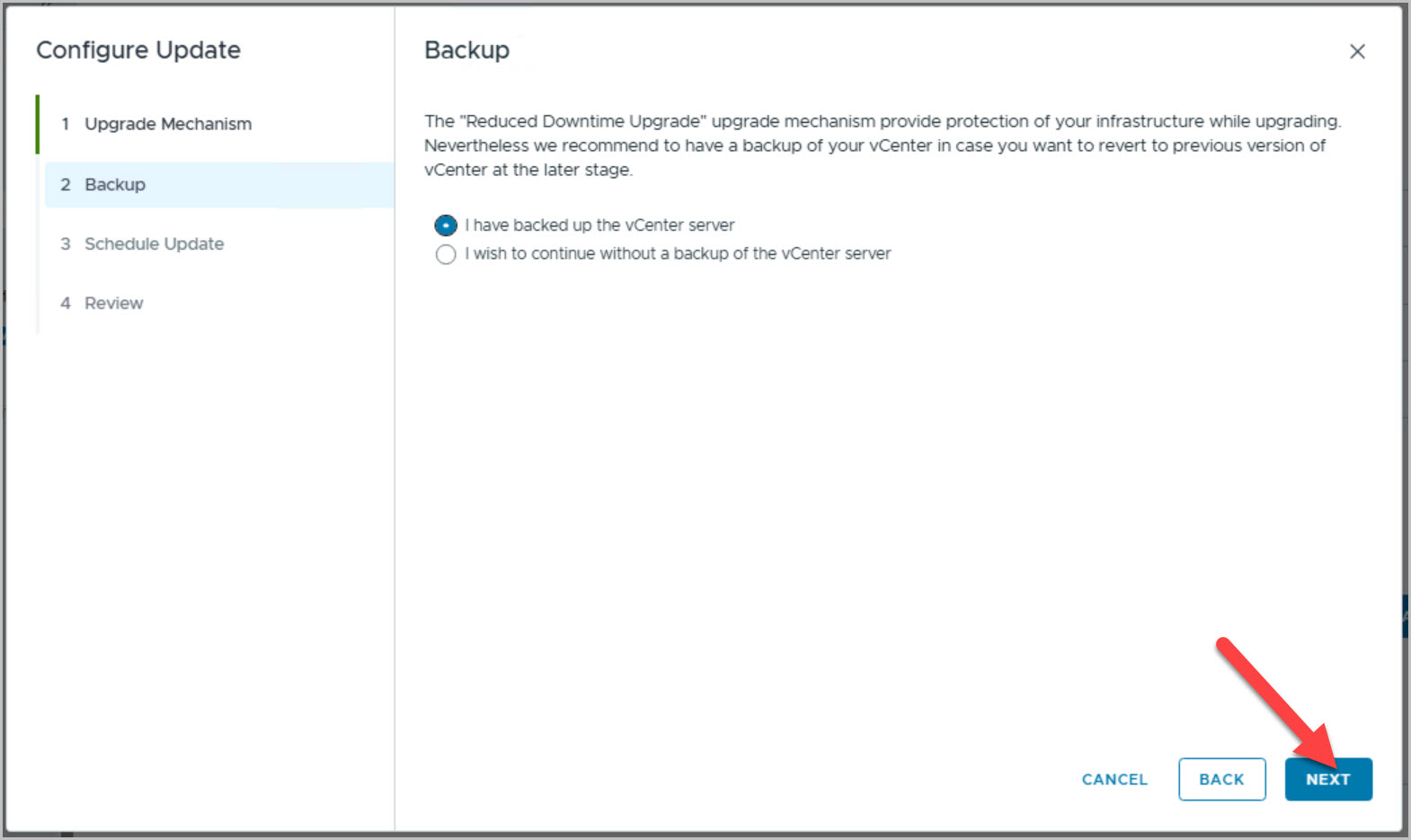Go to Upgrade Mechanism wizard step
The width and height of the screenshot is (1411, 840).
coord(168,124)
